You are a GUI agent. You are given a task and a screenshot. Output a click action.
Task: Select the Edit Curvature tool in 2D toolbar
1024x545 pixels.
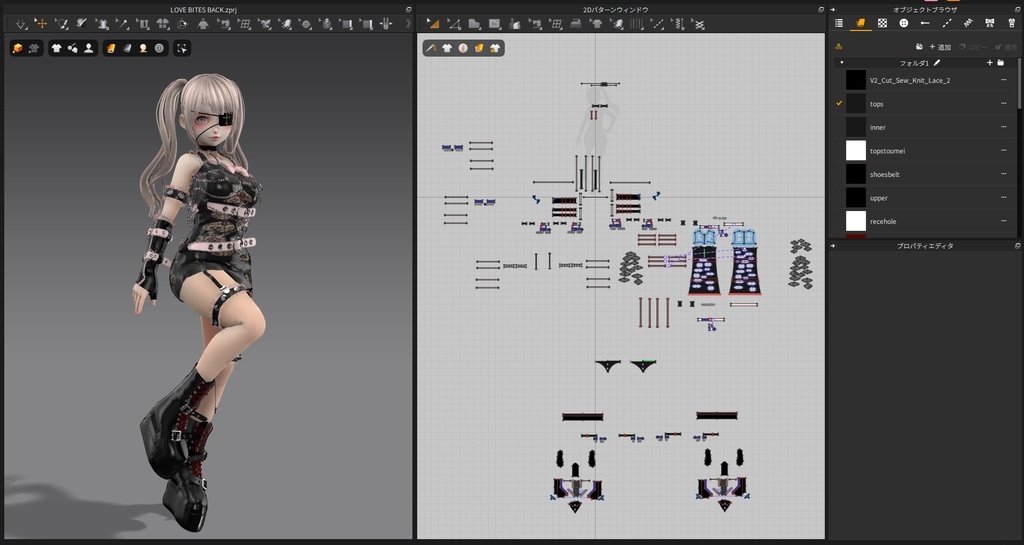coord(454,24)
